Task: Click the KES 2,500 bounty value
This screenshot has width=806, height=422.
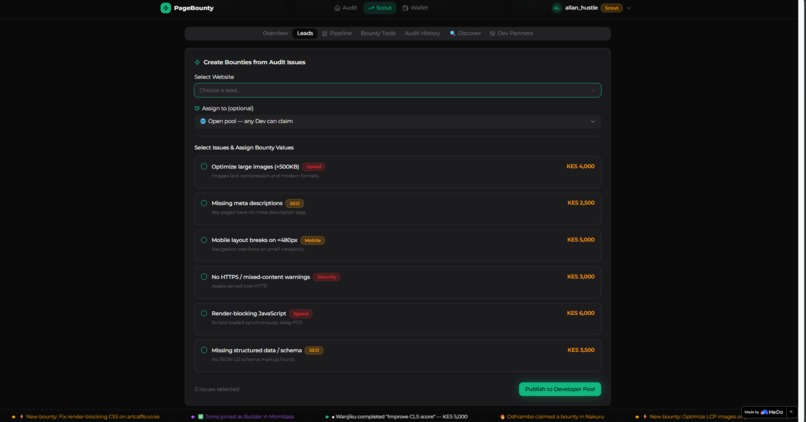Action: (581, 203)
